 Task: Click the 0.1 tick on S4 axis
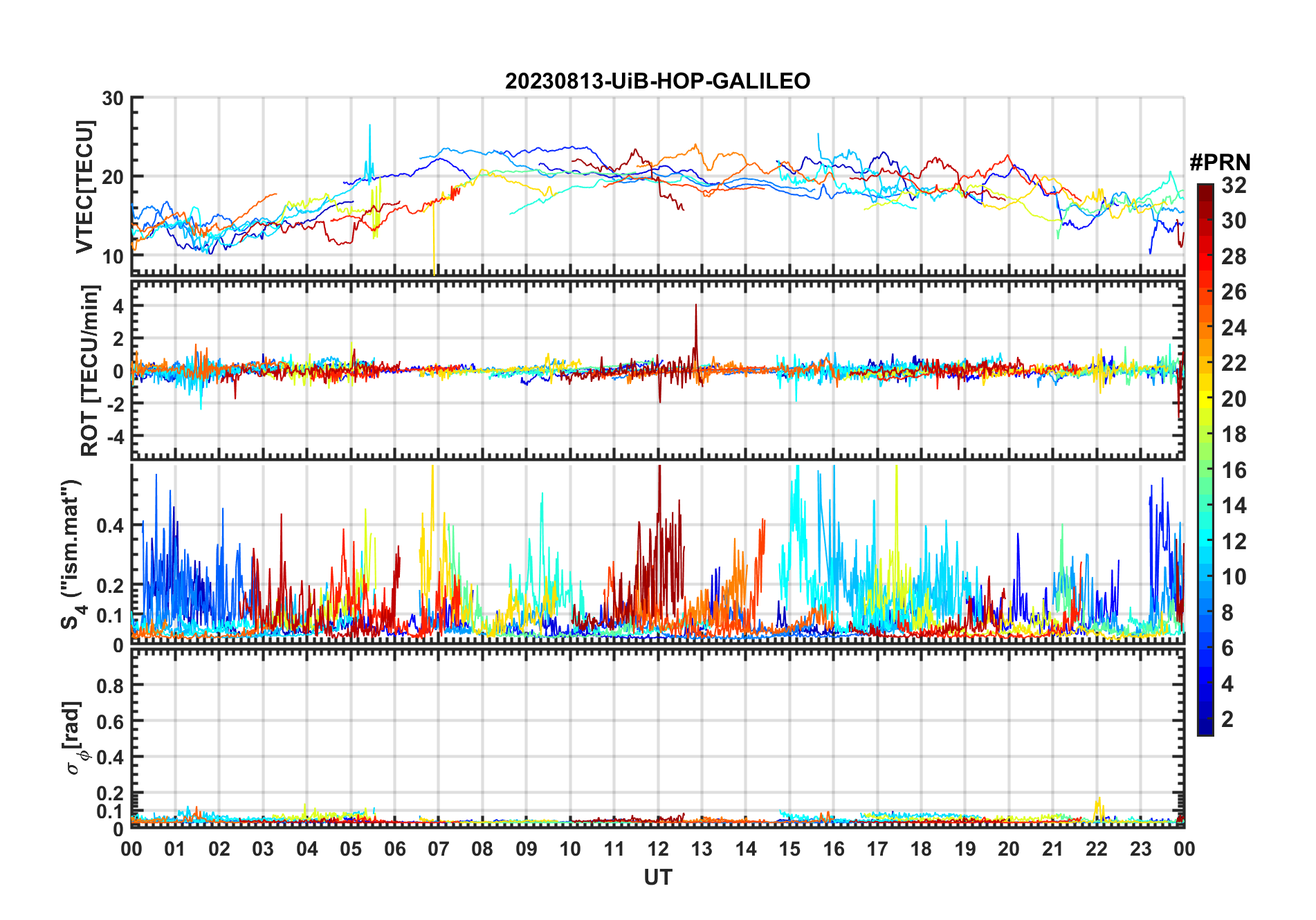111,616
